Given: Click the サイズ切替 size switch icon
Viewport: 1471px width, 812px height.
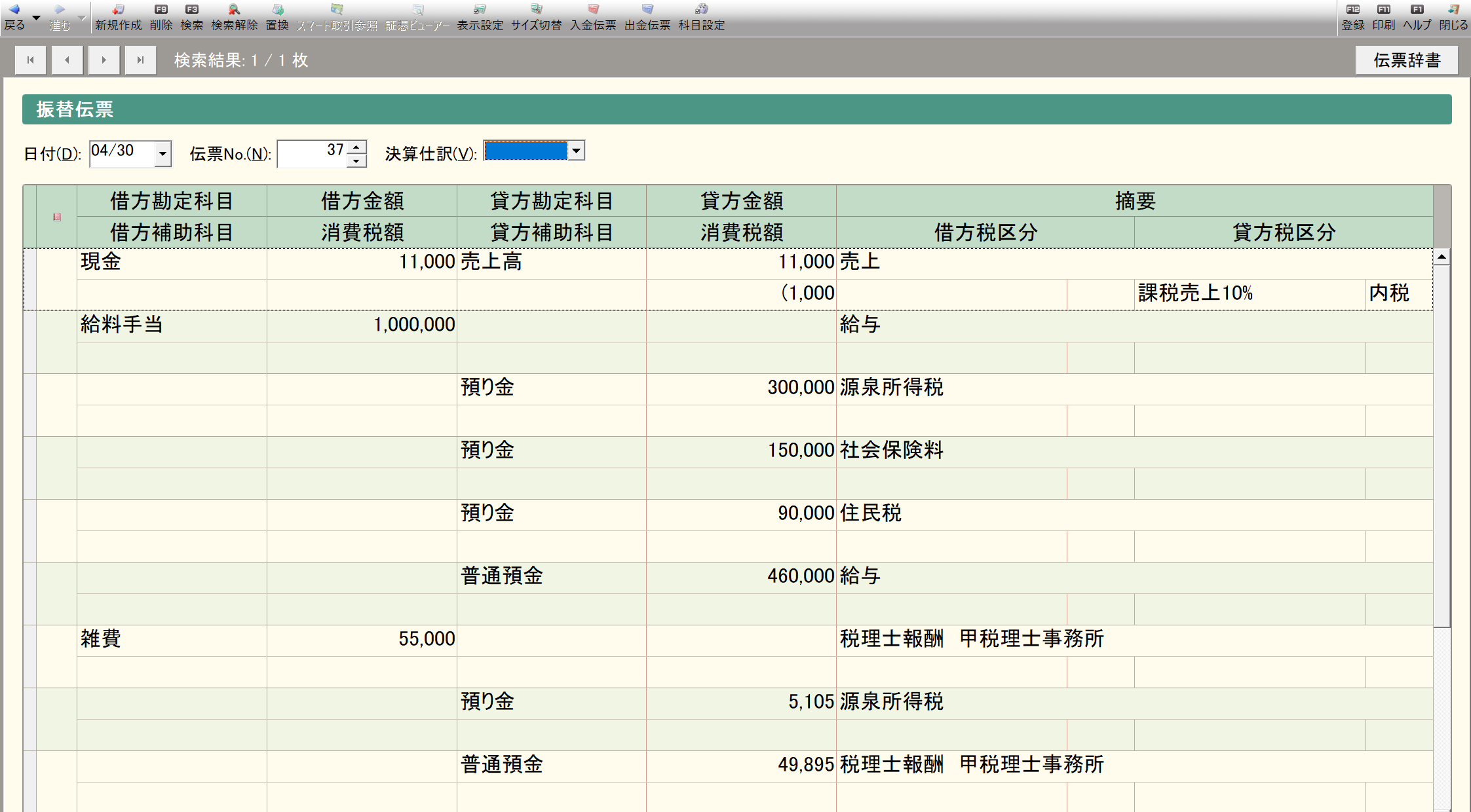Looking at the screenshot, I should (x=536, y=16).
